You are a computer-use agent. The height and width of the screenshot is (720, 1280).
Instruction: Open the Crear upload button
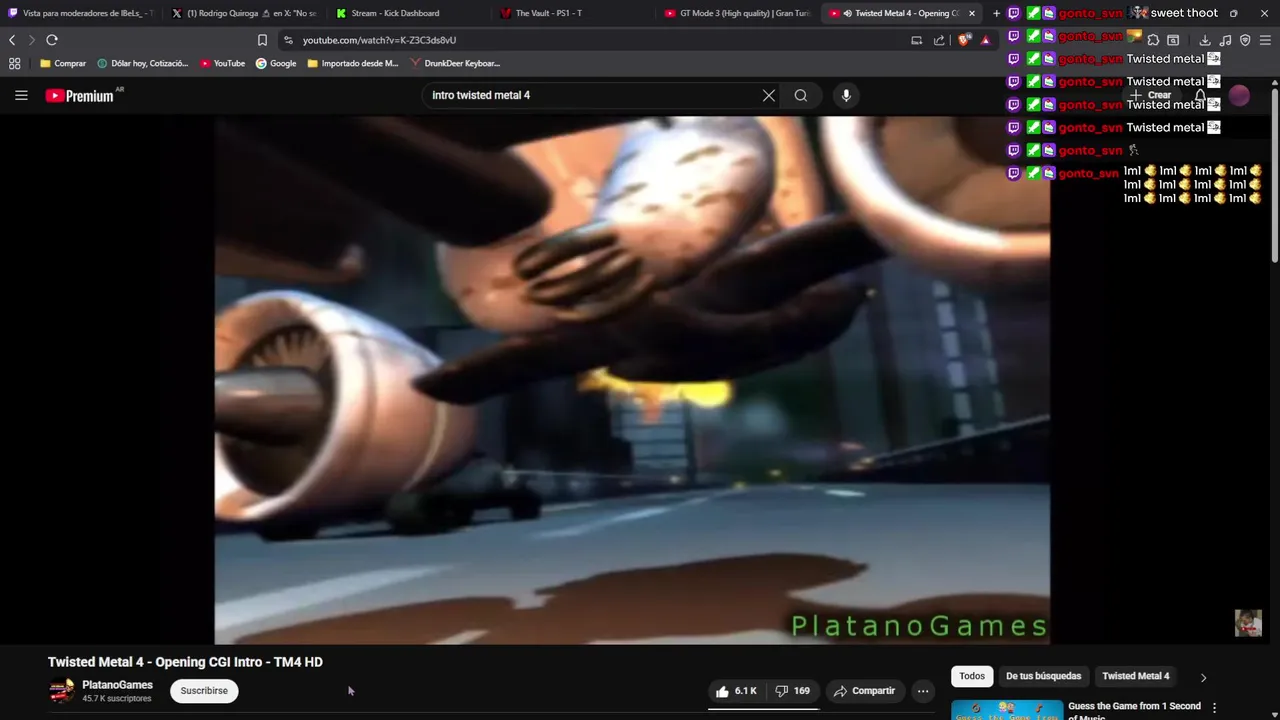[x=1151, y=95]
